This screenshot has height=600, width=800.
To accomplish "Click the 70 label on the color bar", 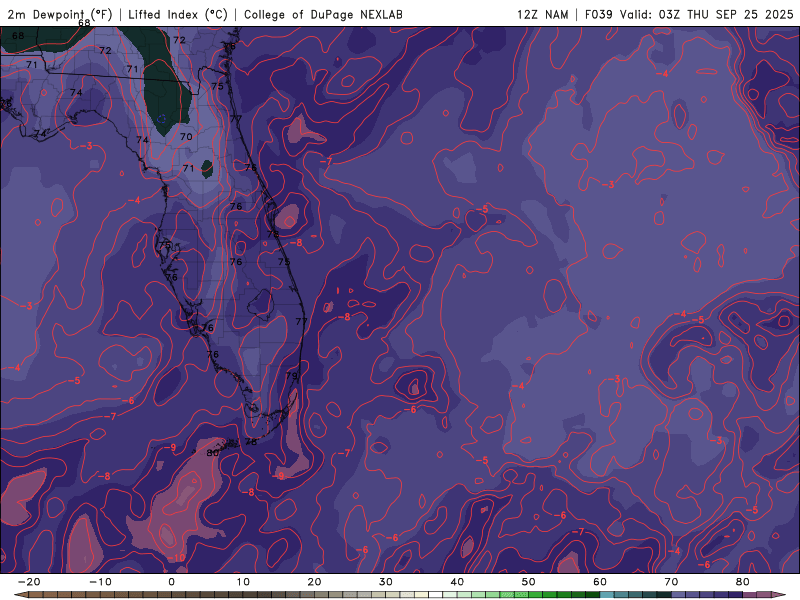I will [x=671, y=582].
